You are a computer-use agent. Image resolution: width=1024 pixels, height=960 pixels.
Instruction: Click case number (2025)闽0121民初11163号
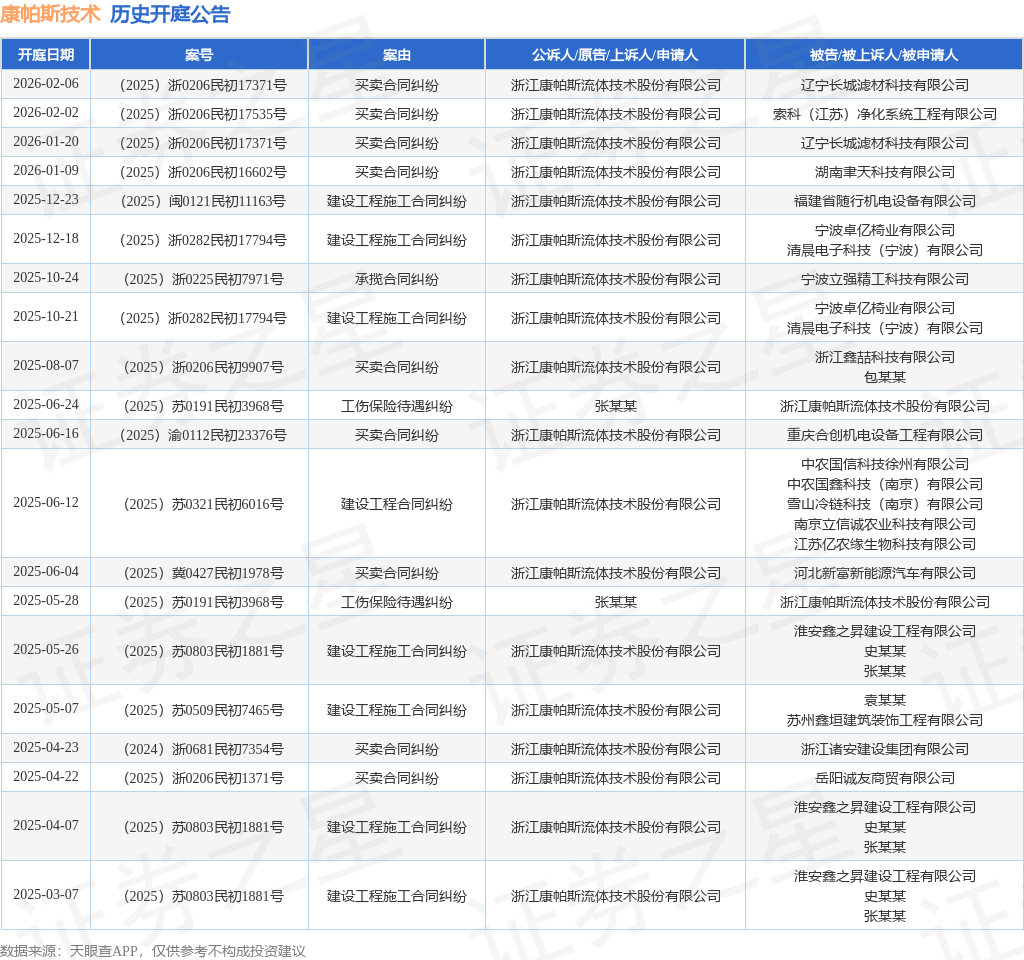pos(203,201)
